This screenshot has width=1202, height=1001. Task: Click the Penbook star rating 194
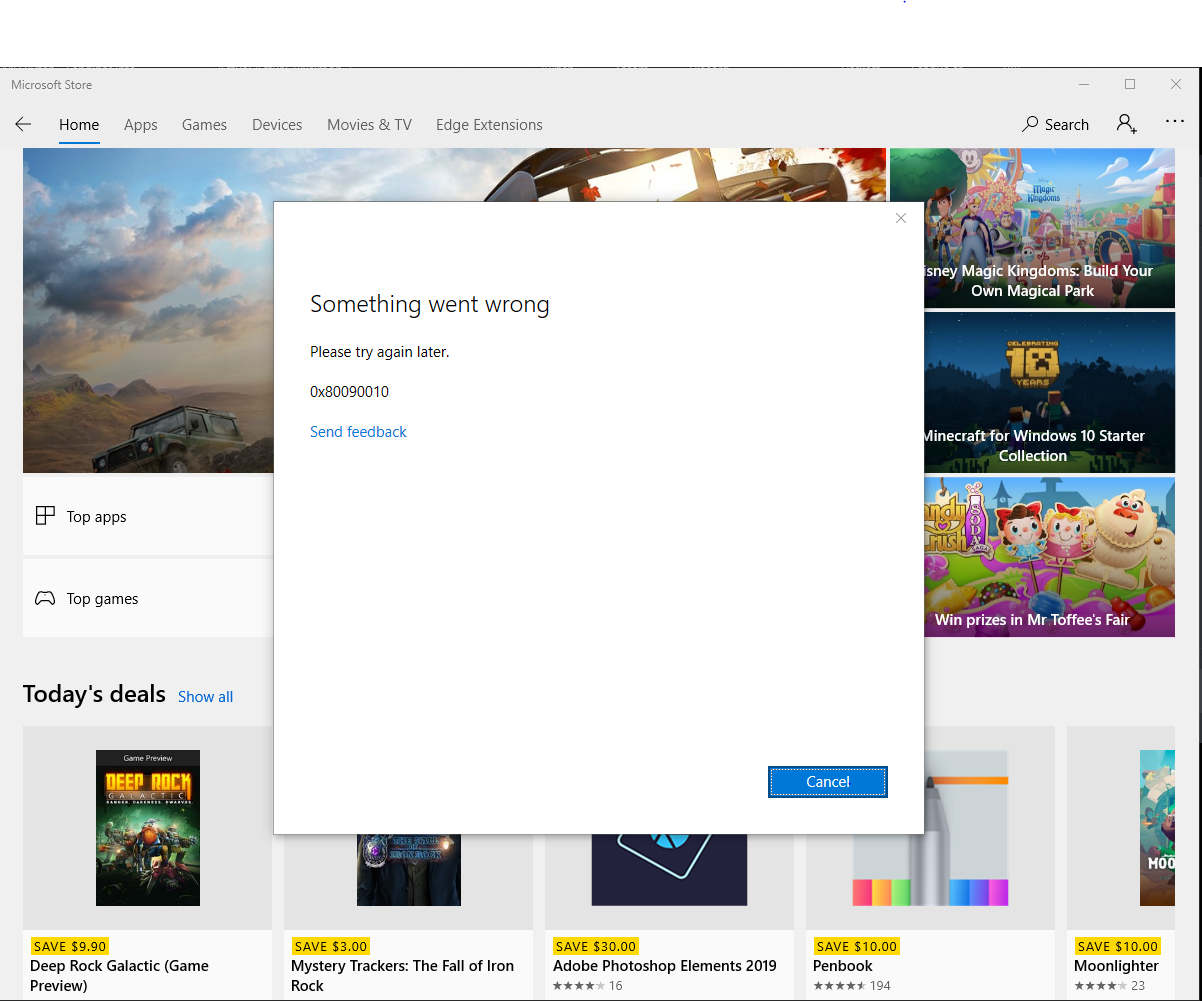(852, 986)
